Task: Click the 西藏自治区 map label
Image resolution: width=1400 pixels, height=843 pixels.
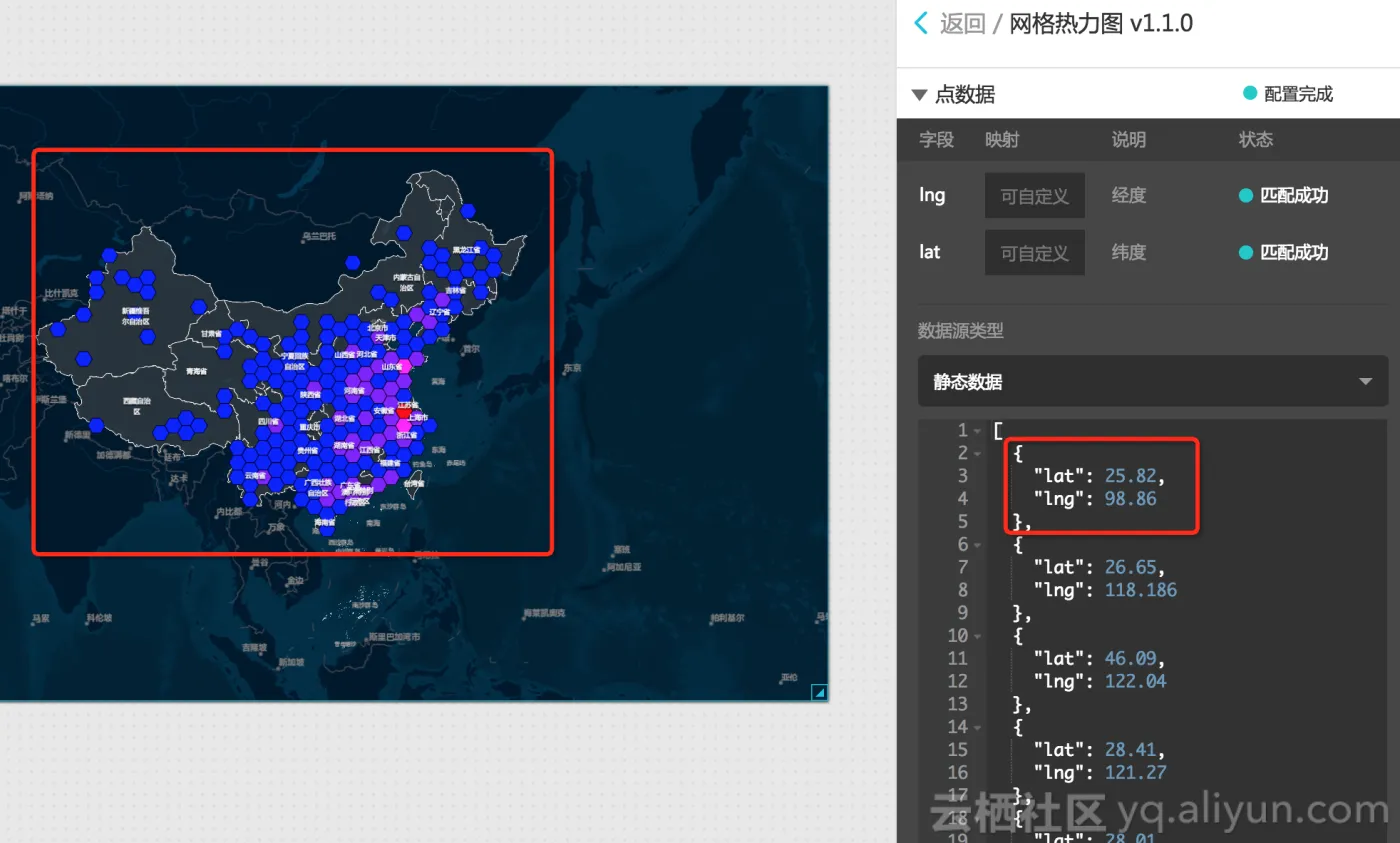Action: click(x=137, y=406)
